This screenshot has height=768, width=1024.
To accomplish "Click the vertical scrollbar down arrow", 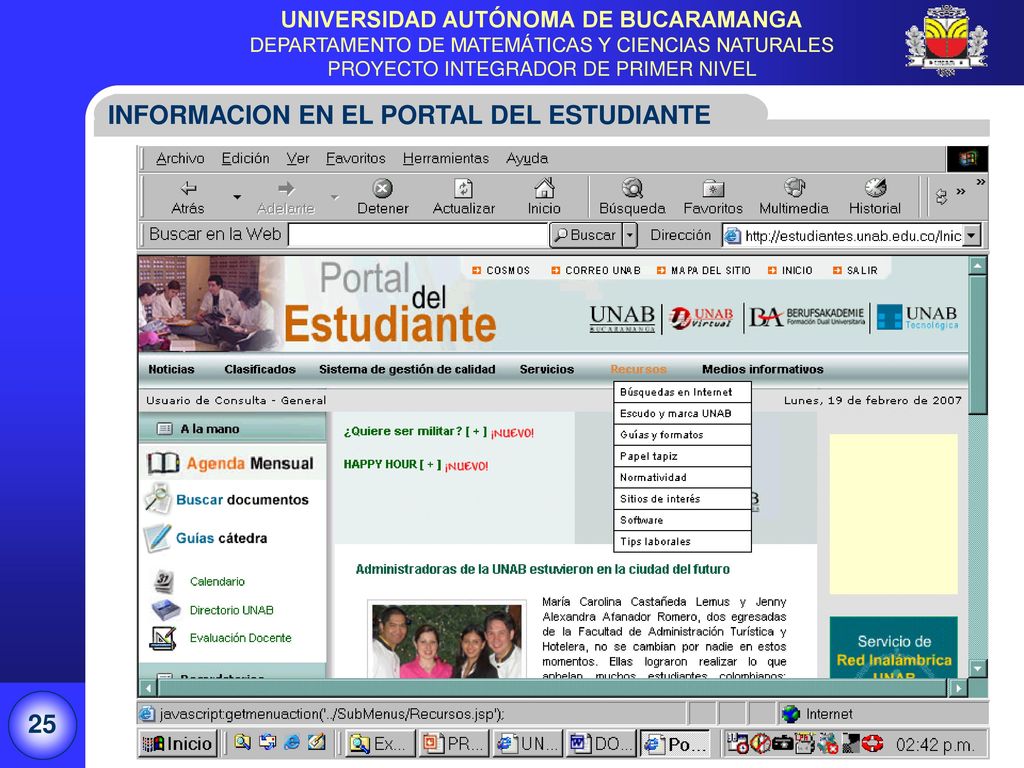I will point(978,668).
